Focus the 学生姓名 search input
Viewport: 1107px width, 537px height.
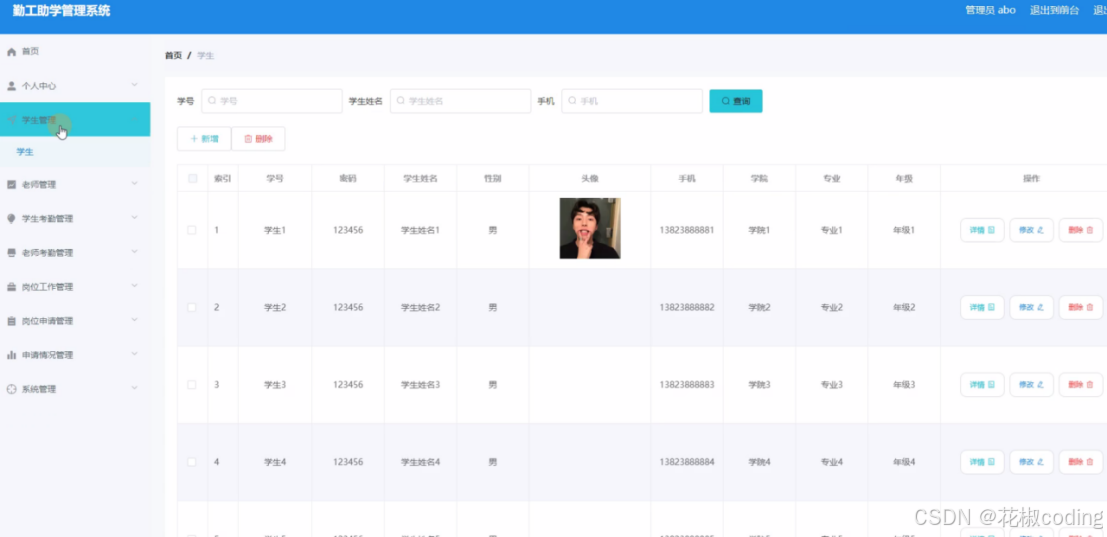tap(460, 101)
